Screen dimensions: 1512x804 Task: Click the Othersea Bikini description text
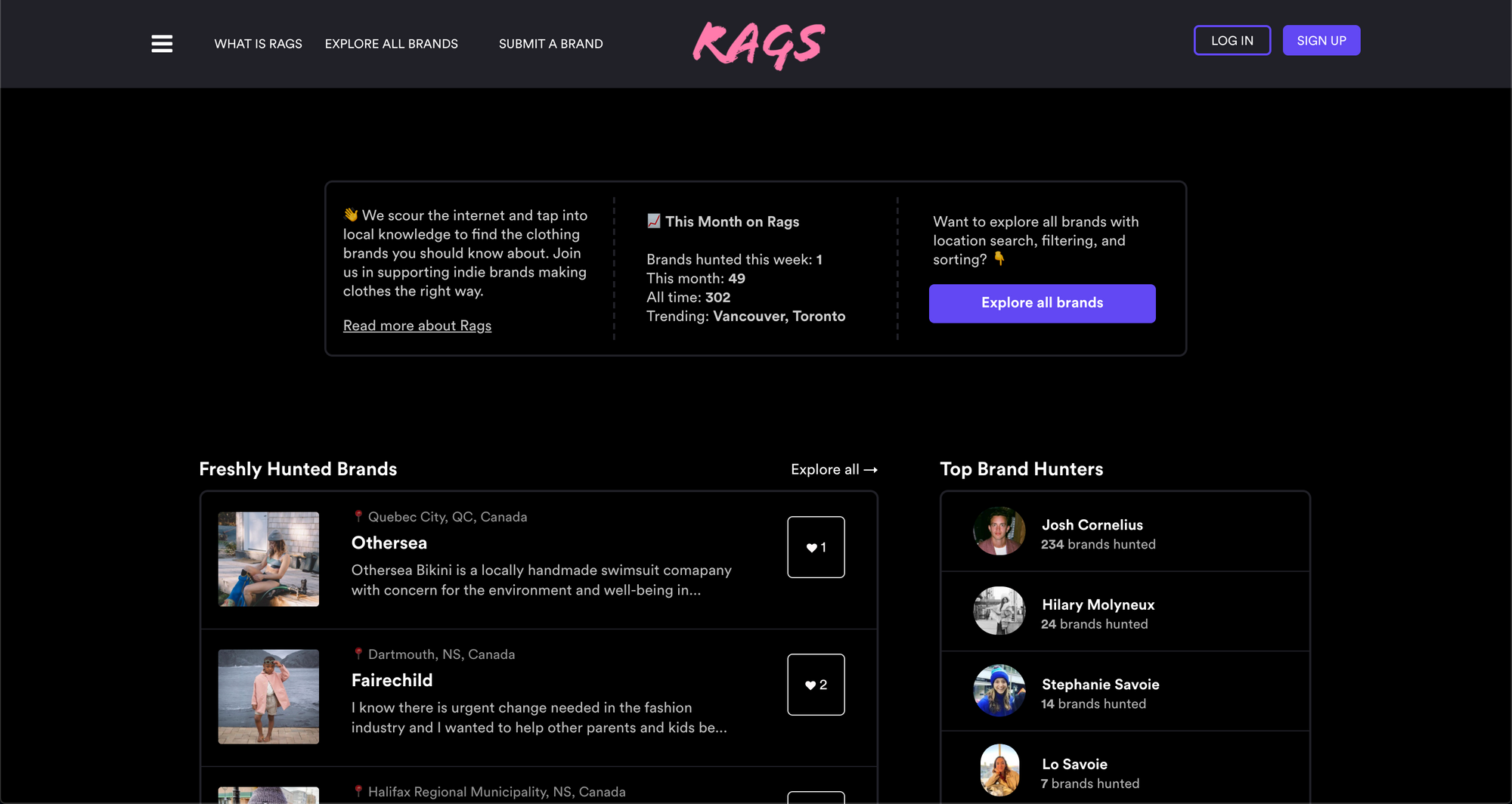(541, 580)
